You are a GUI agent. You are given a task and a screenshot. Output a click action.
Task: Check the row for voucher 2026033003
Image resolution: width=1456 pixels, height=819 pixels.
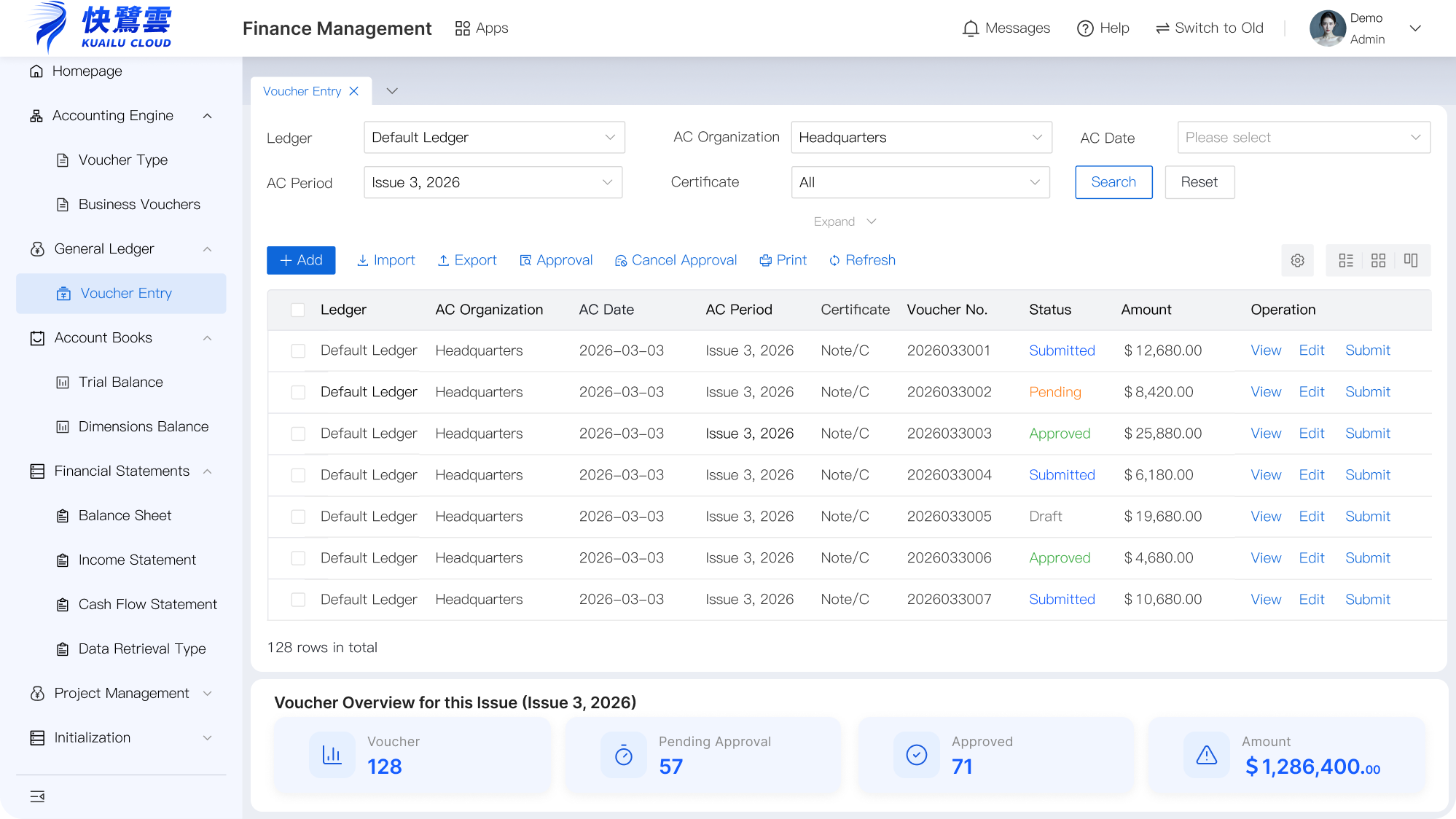[298, 434]
